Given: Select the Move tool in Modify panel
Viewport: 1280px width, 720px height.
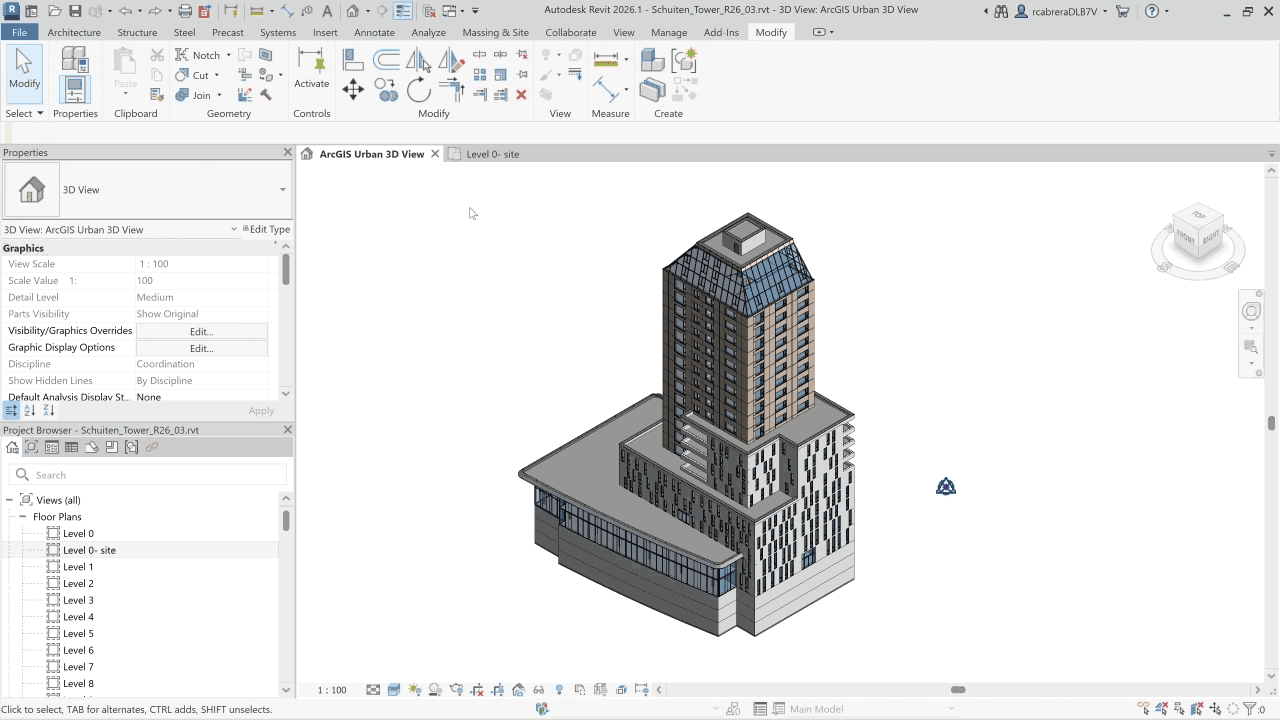Looking at the screenshot, I should [353, 91].
